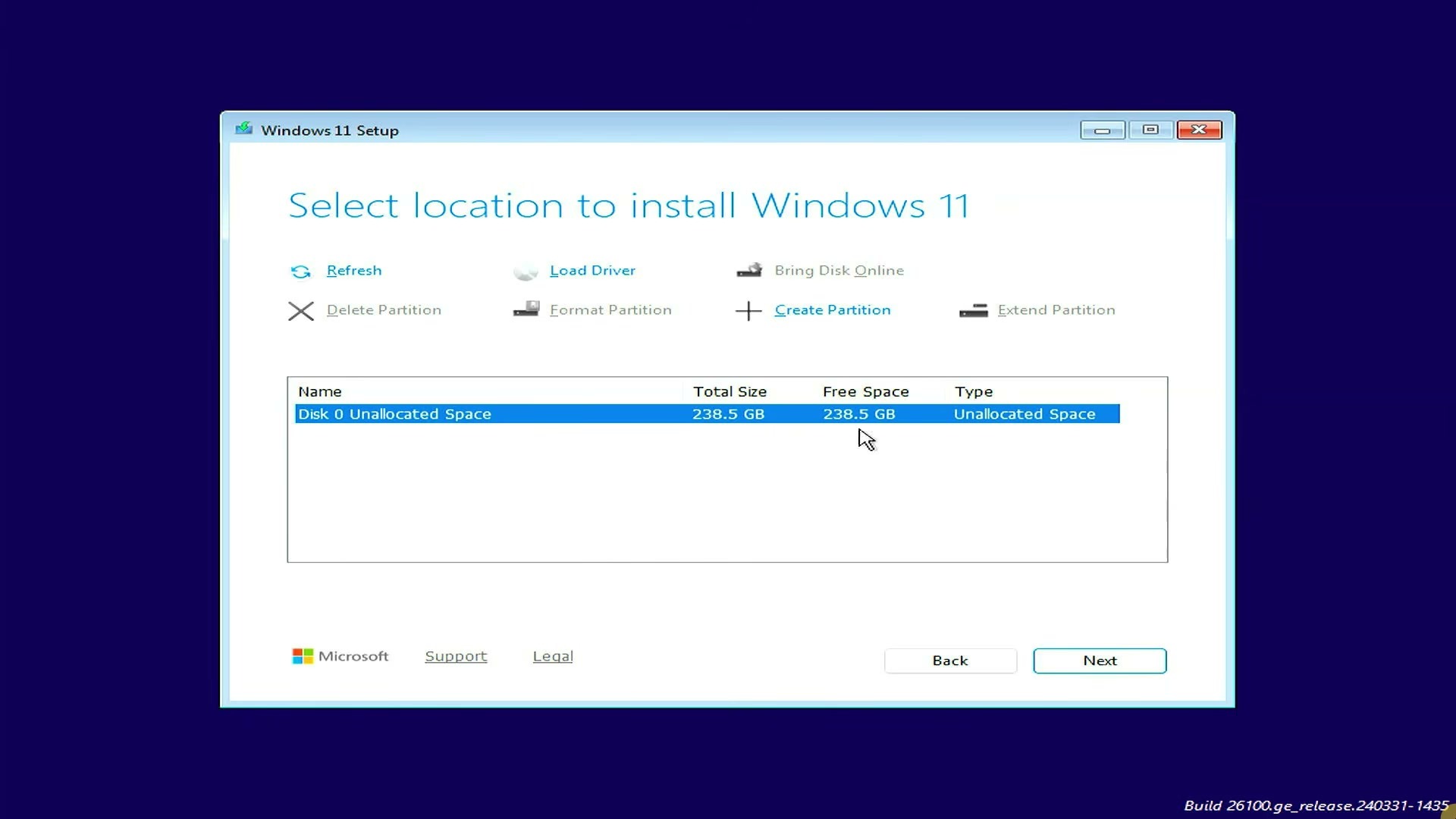Click the Load Driver disc icon
The width and height of the screenshot is (1456, 819).
click(x=525, y=271)
